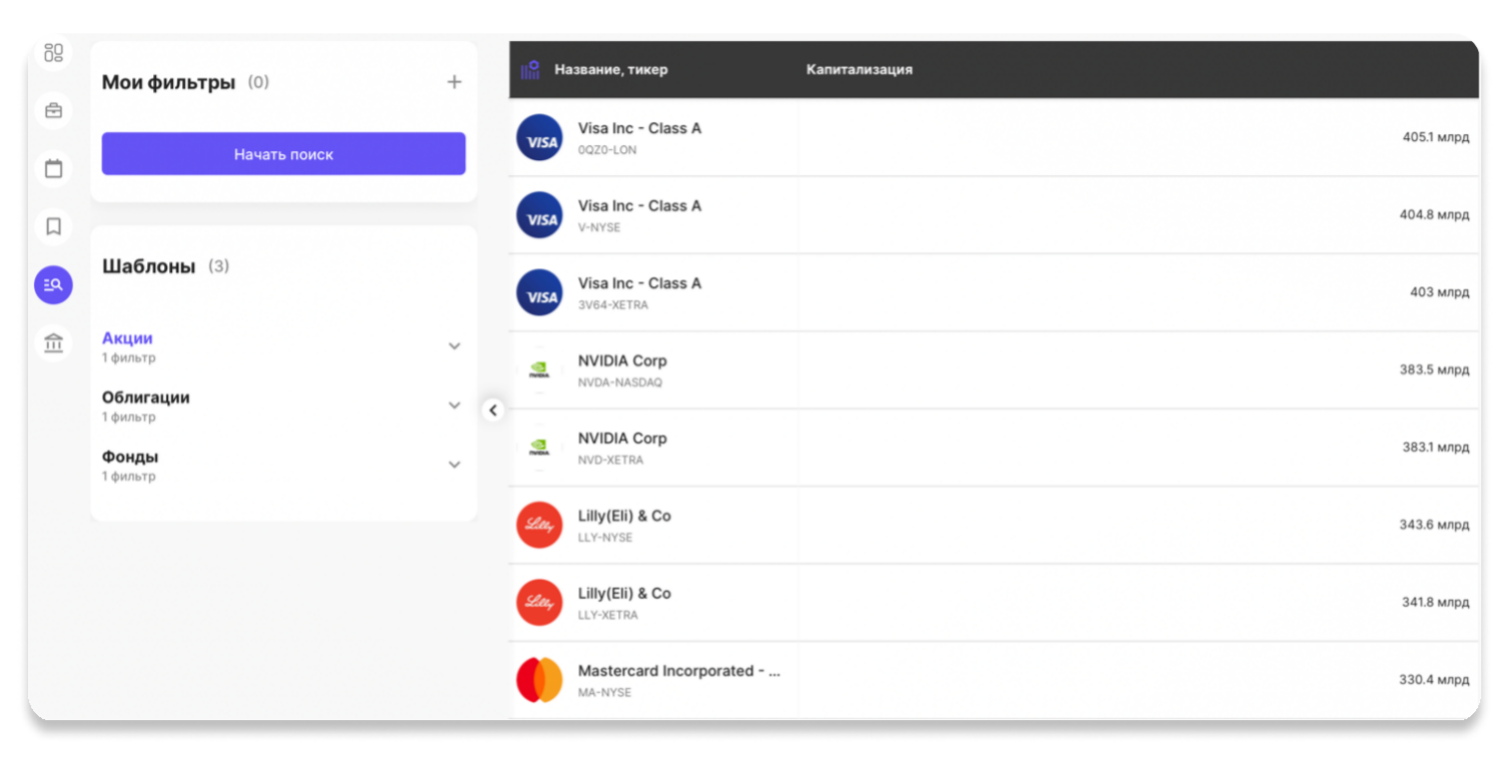The height and width of the screenshot is (774, 1511).
Task: Click the 343.6 млрд capitalization value
Action: [1434, 525]
